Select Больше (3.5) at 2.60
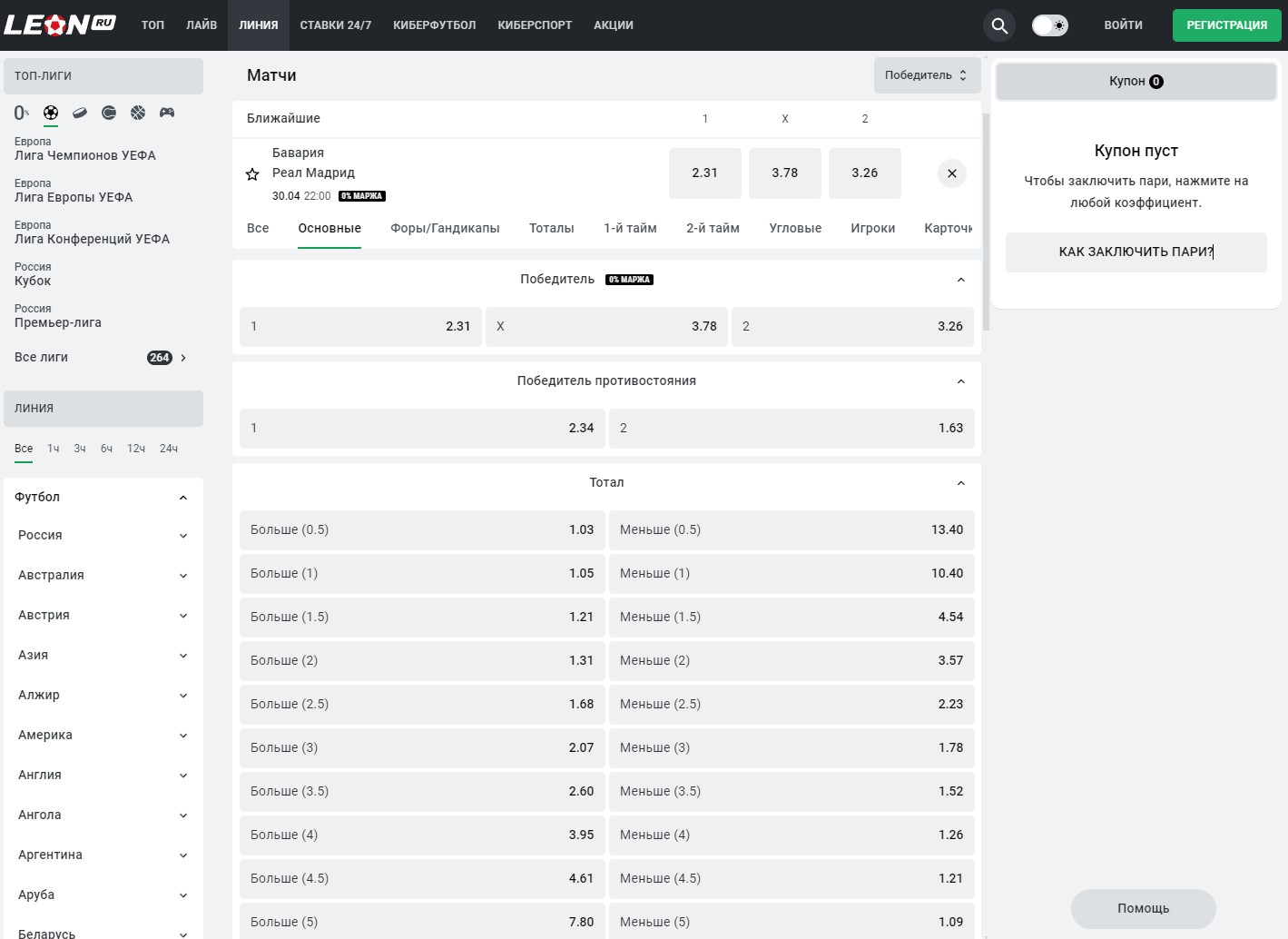The height and width of the screenshot is (939, 1288). pos(422,792)
